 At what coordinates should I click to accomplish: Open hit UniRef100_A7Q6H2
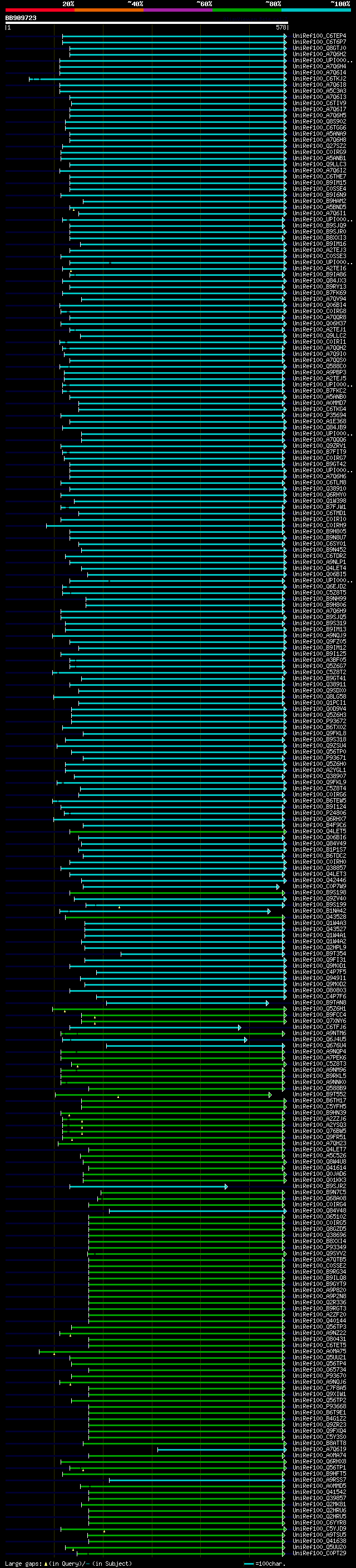click(319, 54)
